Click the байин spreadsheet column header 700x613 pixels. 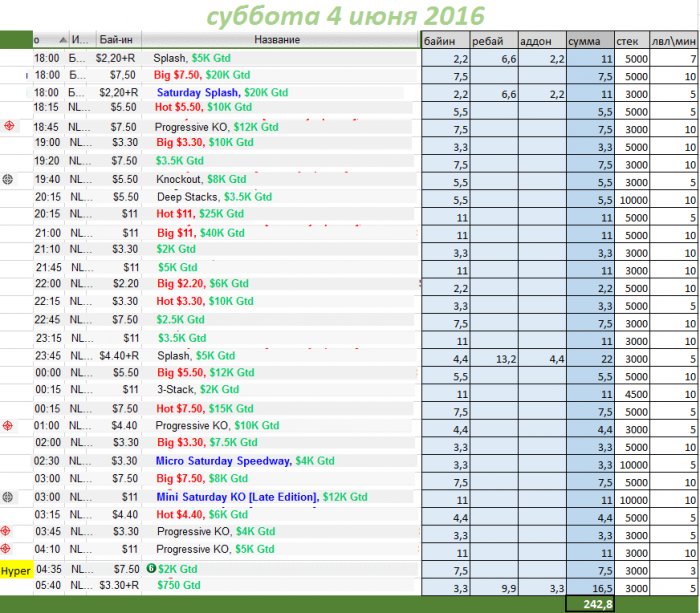pos(446,41)
